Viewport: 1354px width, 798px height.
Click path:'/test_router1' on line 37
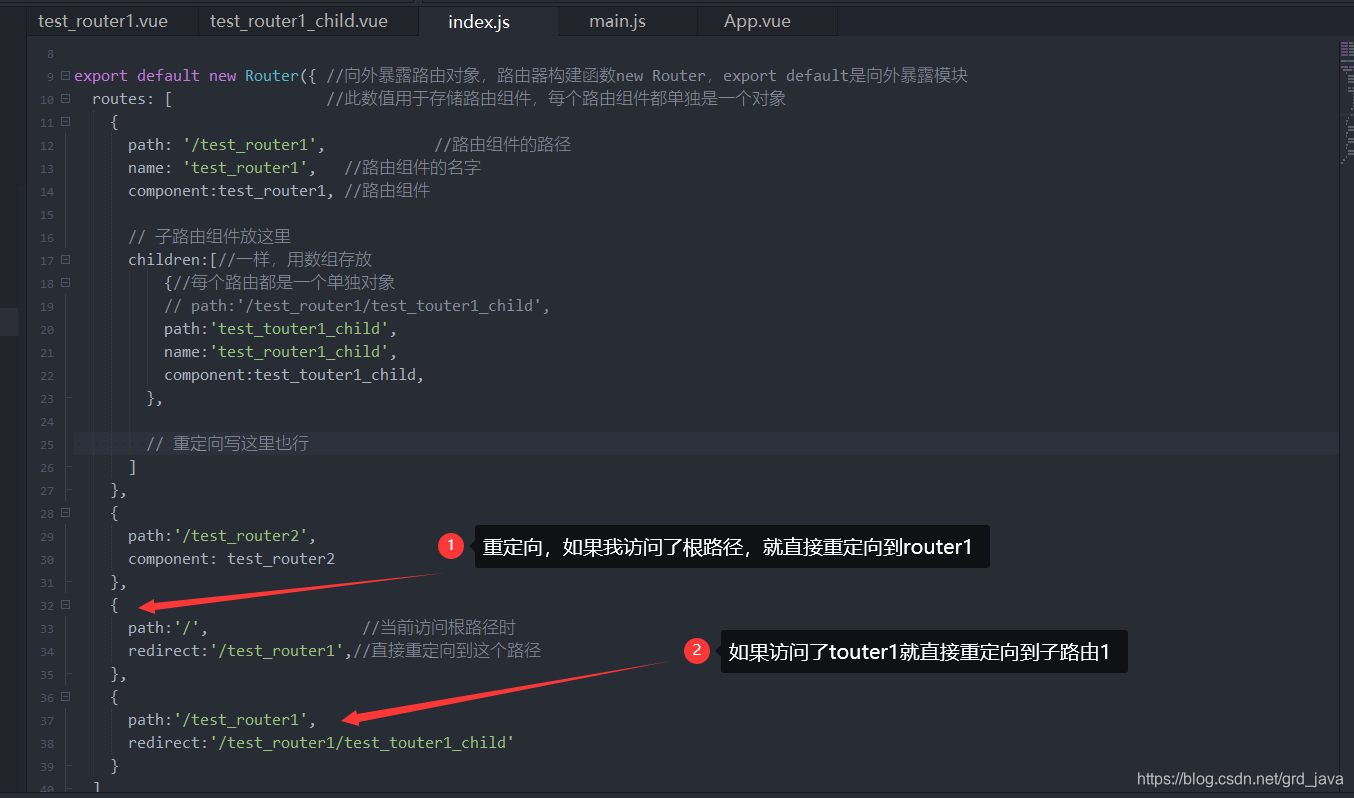222,719
